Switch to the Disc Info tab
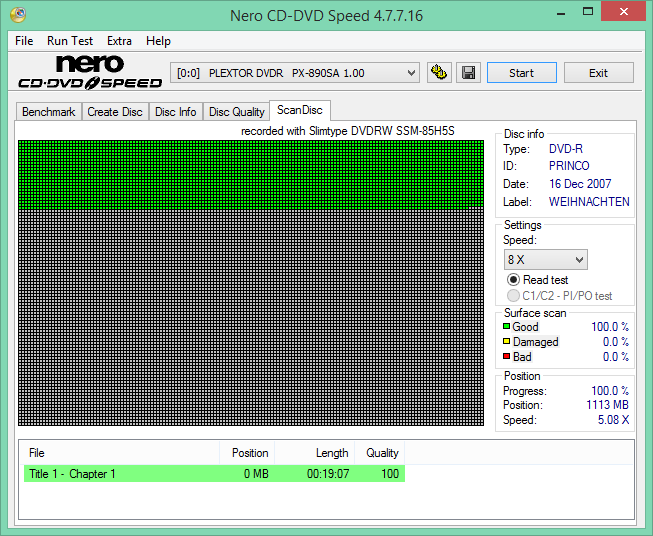653x536 pixels. [176, 112]
